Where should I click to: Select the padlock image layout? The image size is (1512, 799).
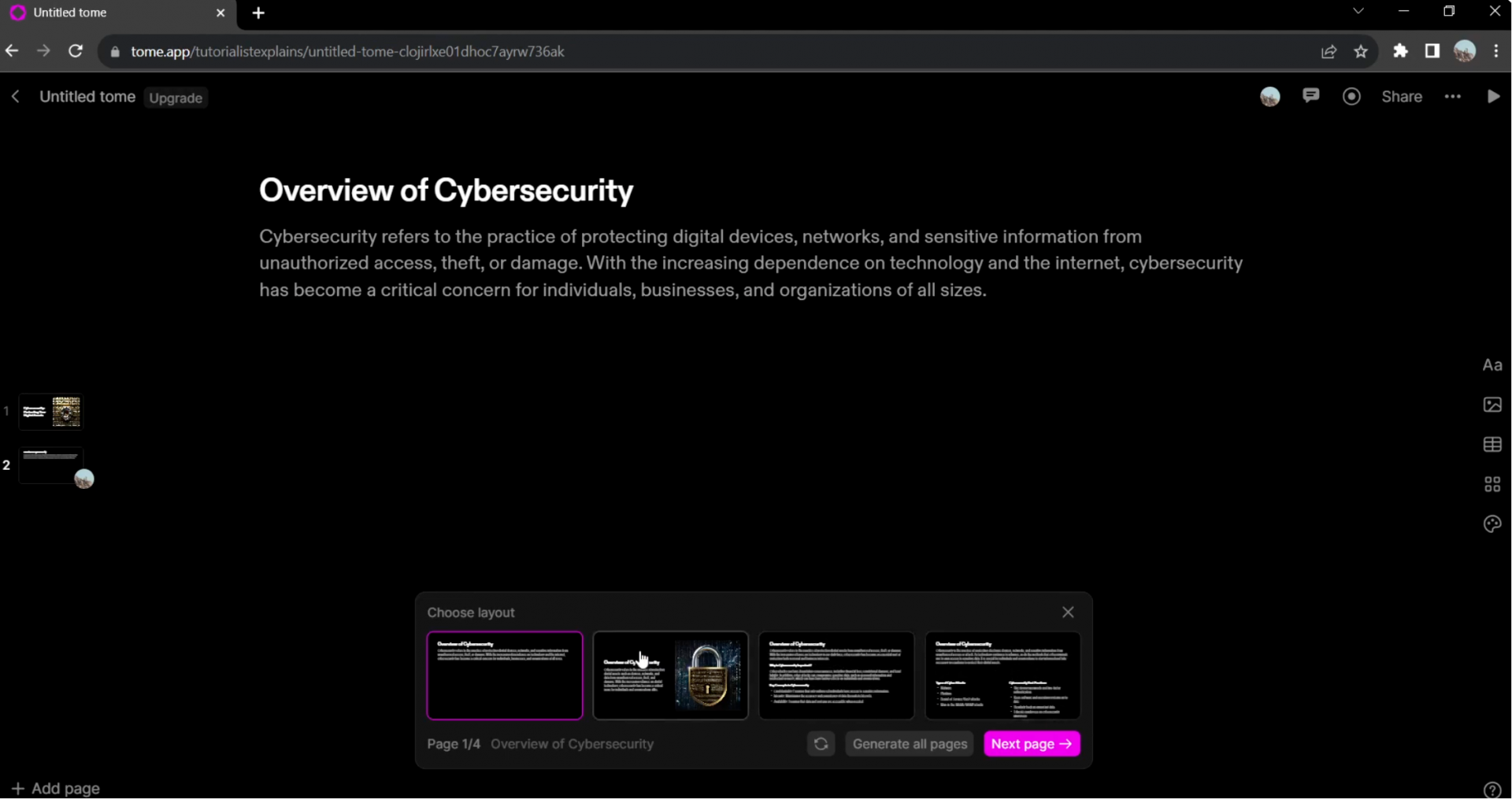[670, 675]
